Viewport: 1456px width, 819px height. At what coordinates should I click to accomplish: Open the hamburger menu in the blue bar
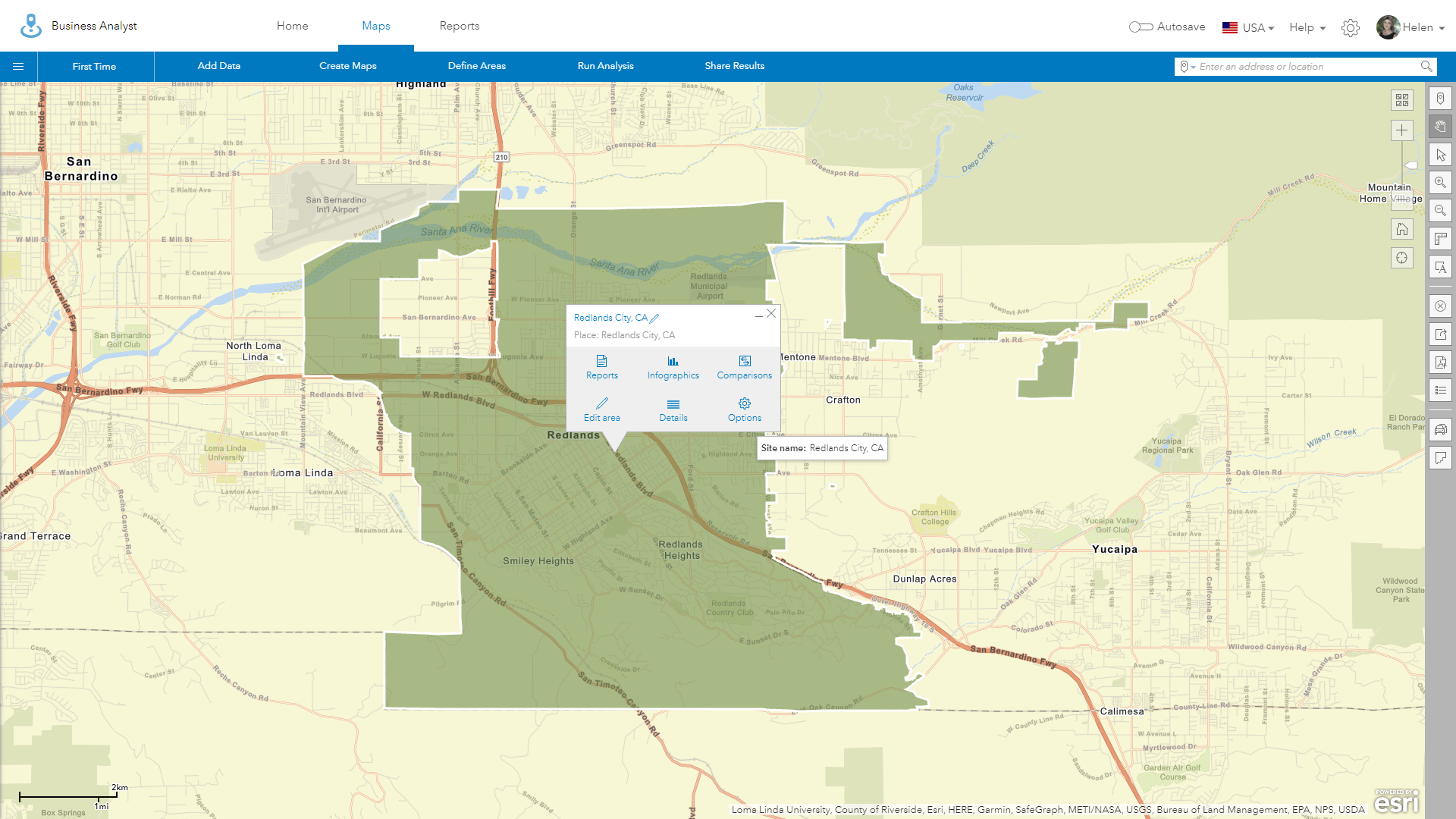click(x=18, y=67)
